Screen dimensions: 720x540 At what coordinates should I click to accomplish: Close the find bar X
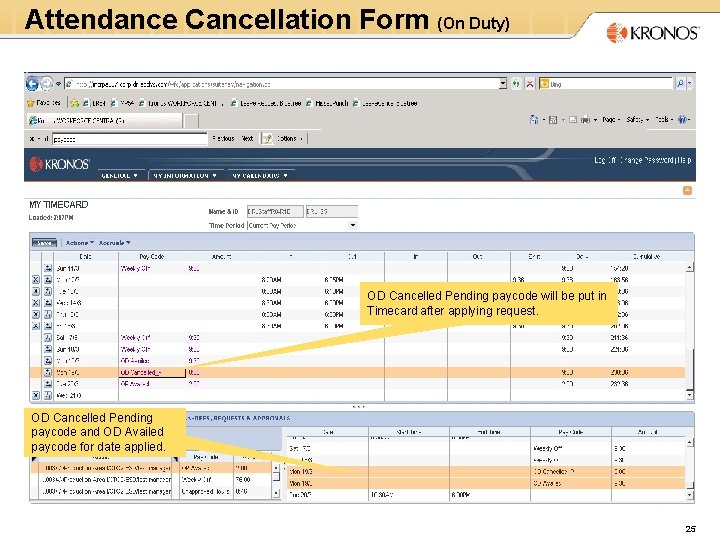tap(32, 139)
